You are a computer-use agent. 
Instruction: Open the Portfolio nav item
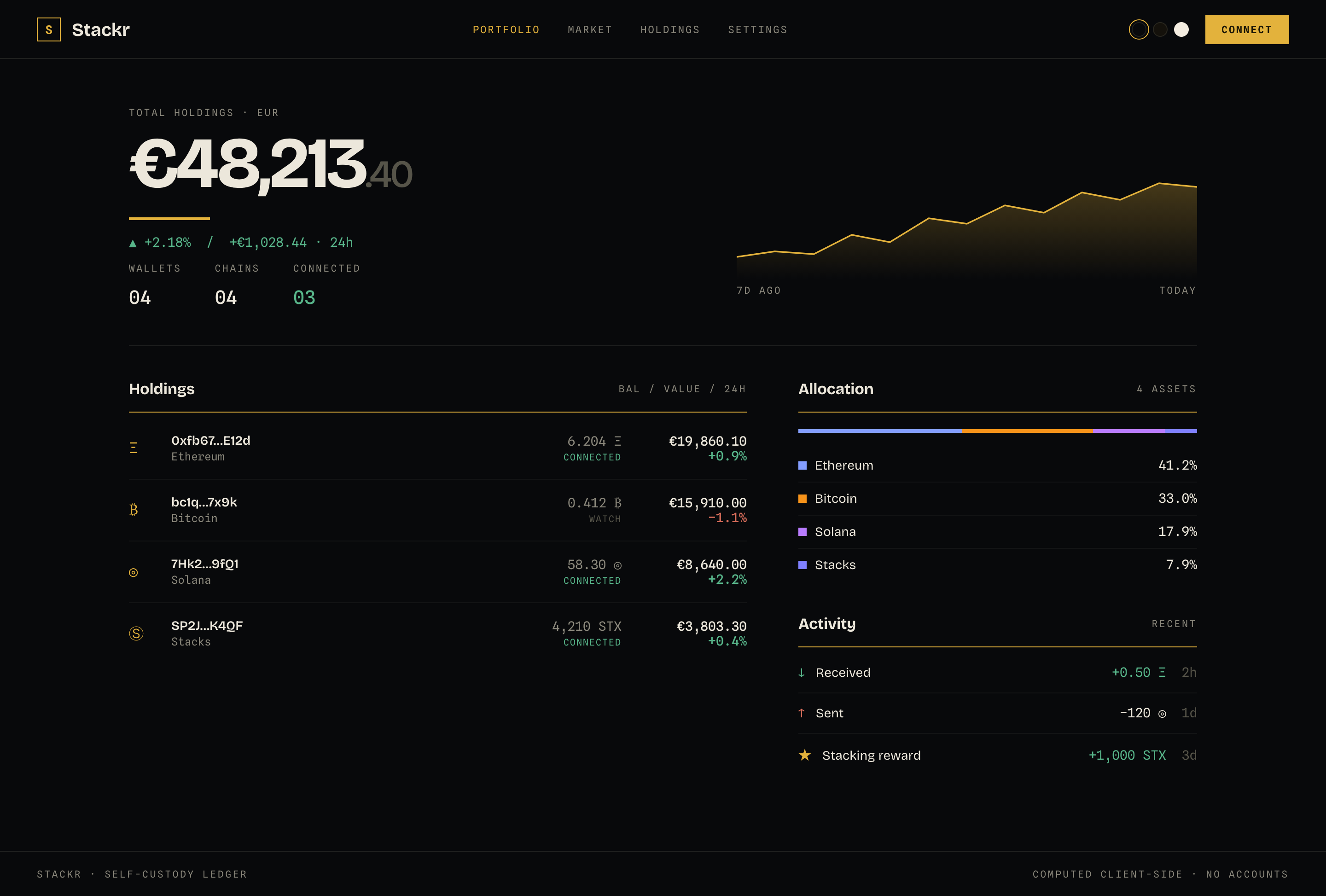(x=506, y=29)
